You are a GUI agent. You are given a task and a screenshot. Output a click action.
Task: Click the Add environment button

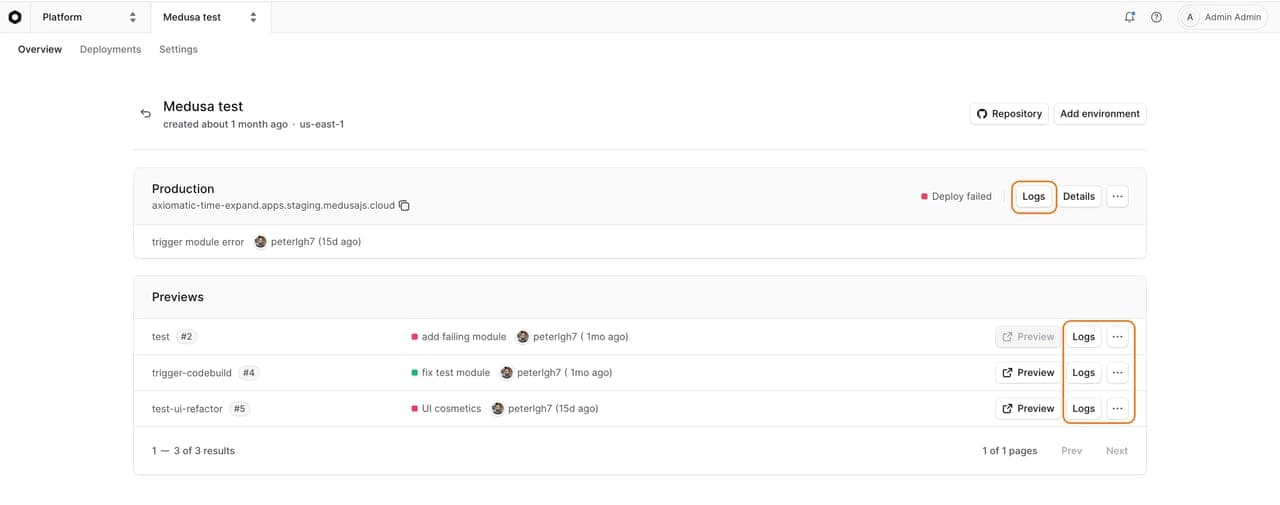click(1100, 114)
